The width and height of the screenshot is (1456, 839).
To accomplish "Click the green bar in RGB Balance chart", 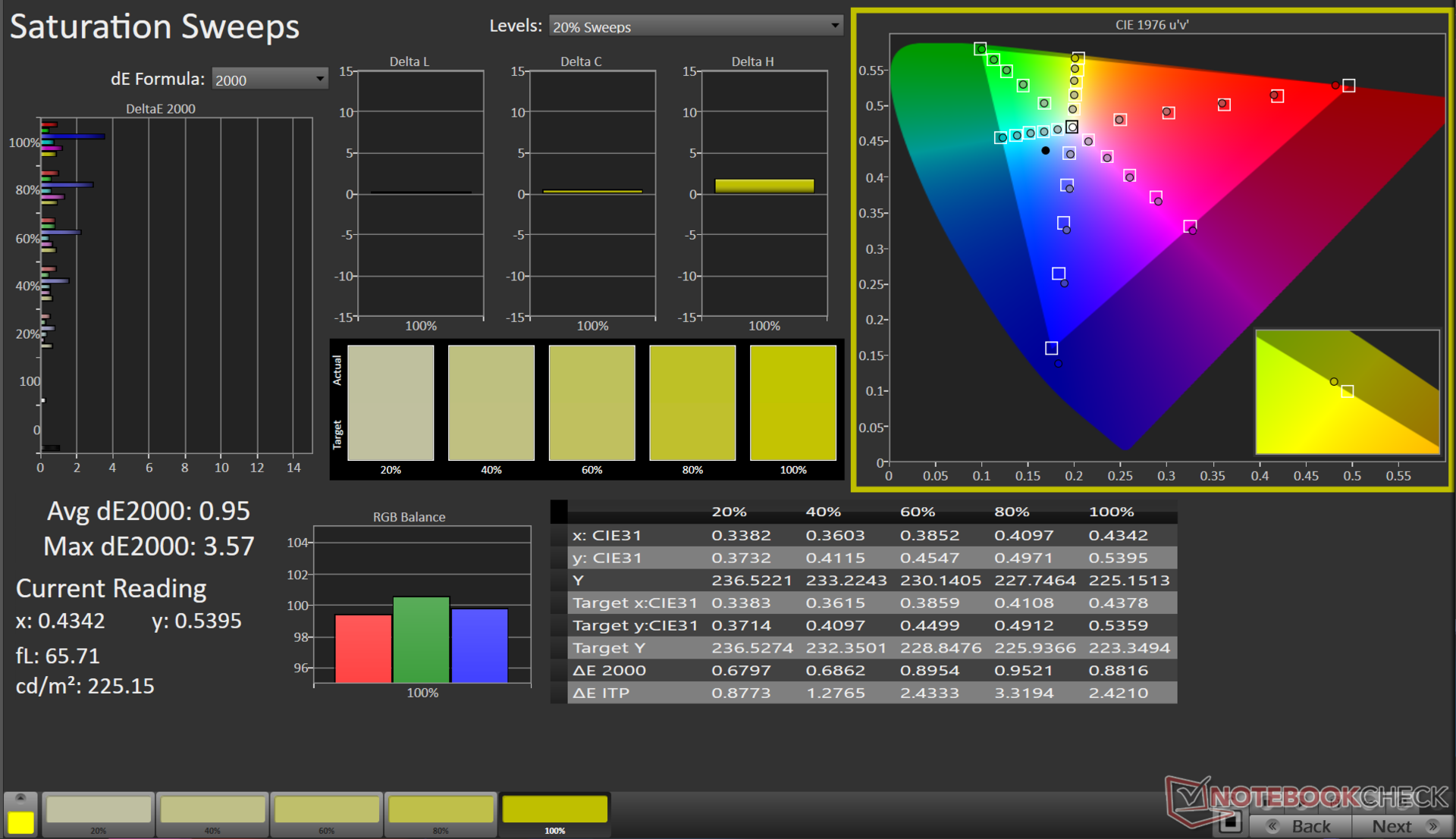I will pos(421,640).
